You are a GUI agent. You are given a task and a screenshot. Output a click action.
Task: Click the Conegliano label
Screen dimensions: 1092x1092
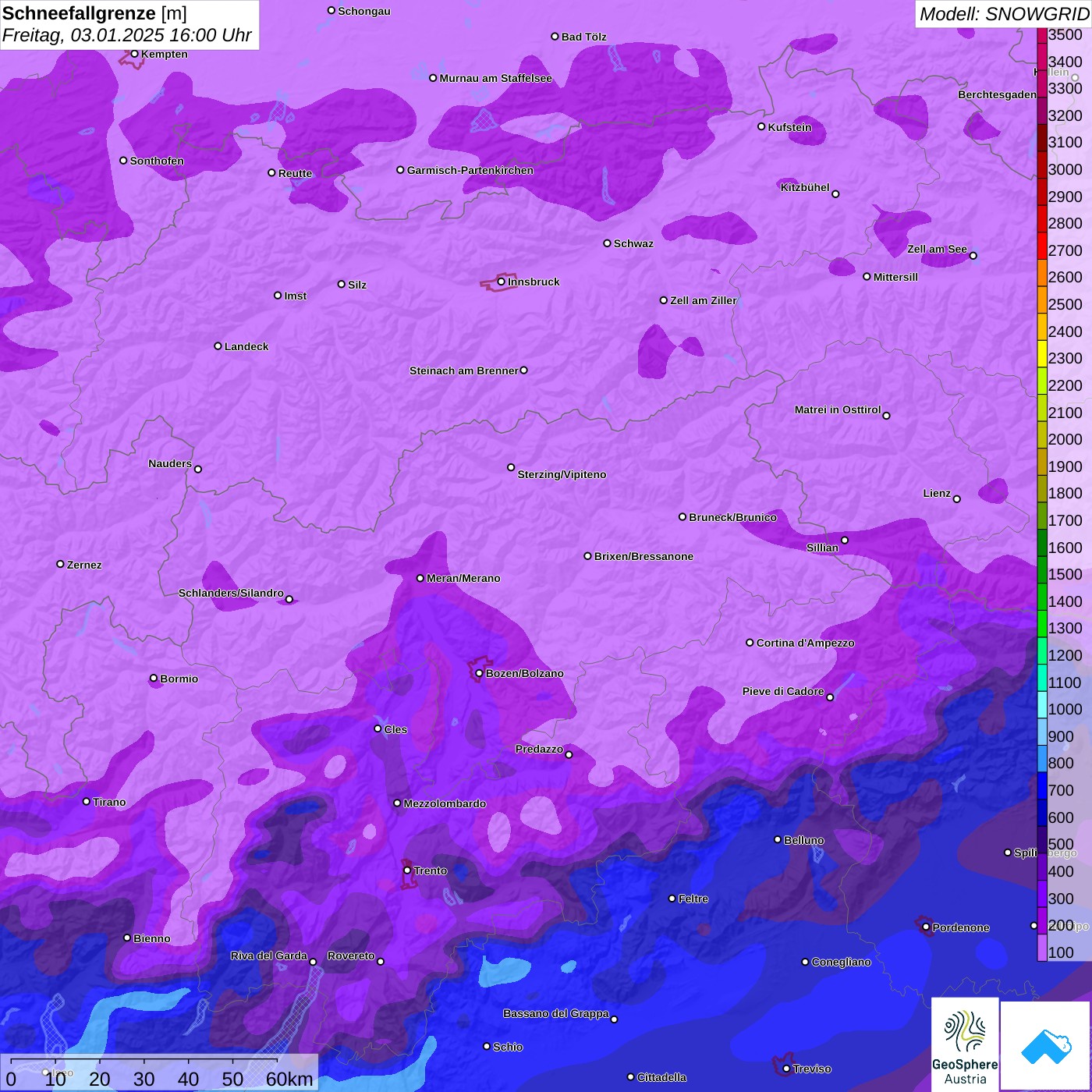[841, 962]
